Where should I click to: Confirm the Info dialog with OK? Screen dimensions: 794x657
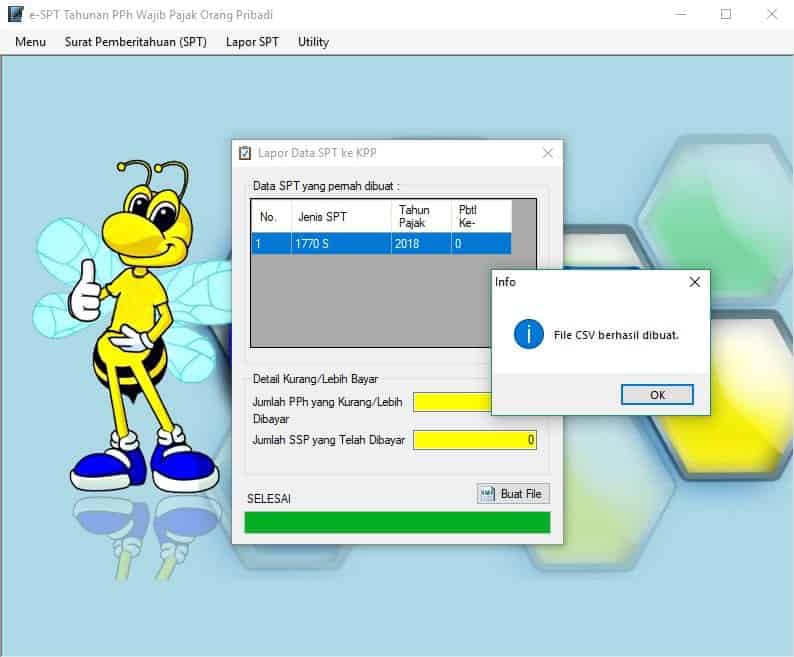657,395
